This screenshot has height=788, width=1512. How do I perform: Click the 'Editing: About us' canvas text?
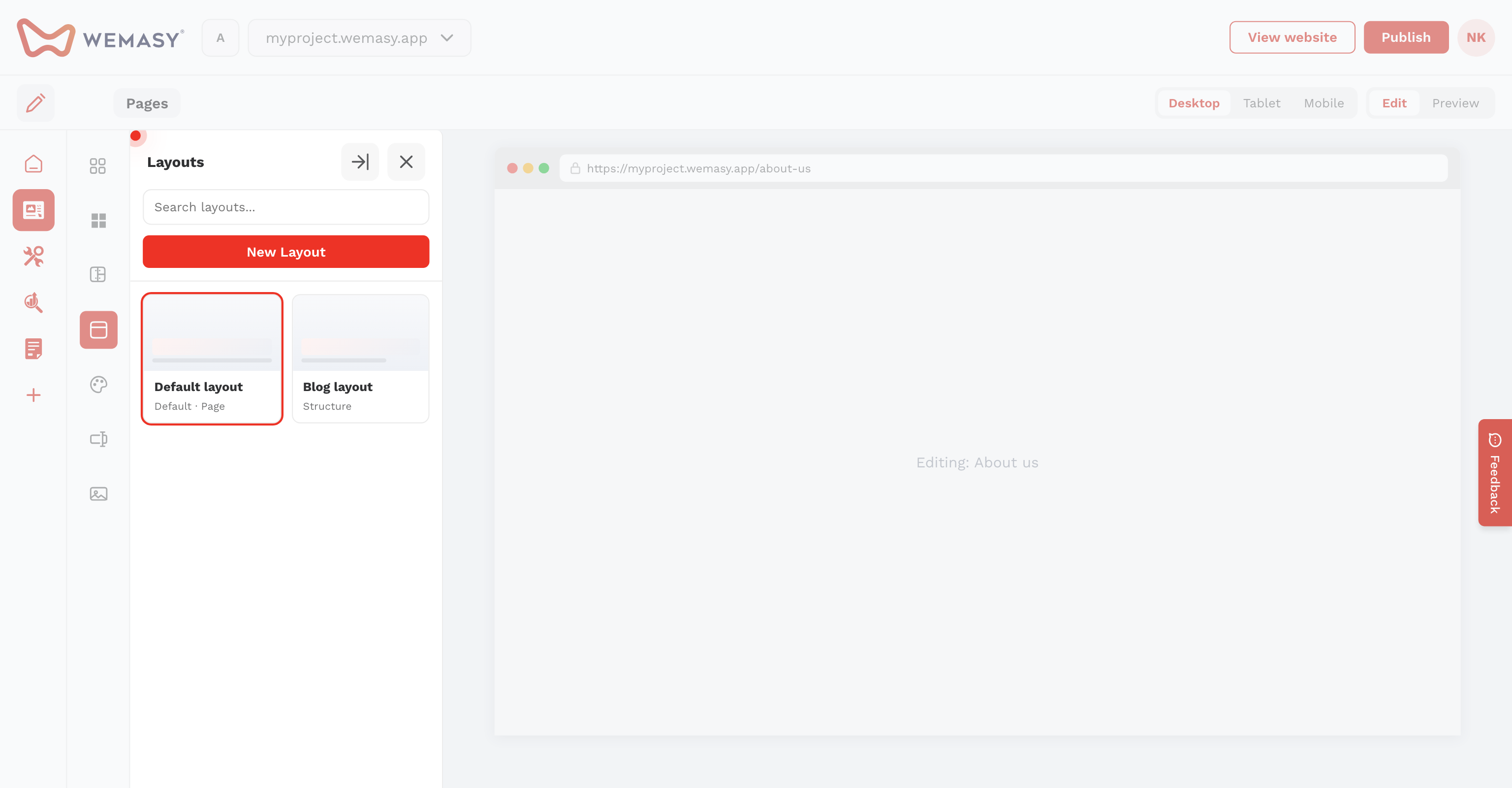coord(977,462)
